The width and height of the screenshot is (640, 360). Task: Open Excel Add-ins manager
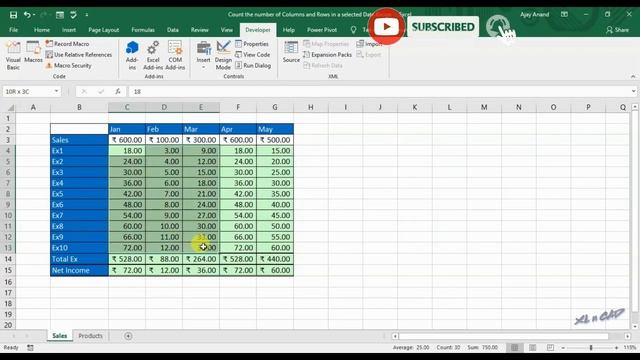coord(153,56)
